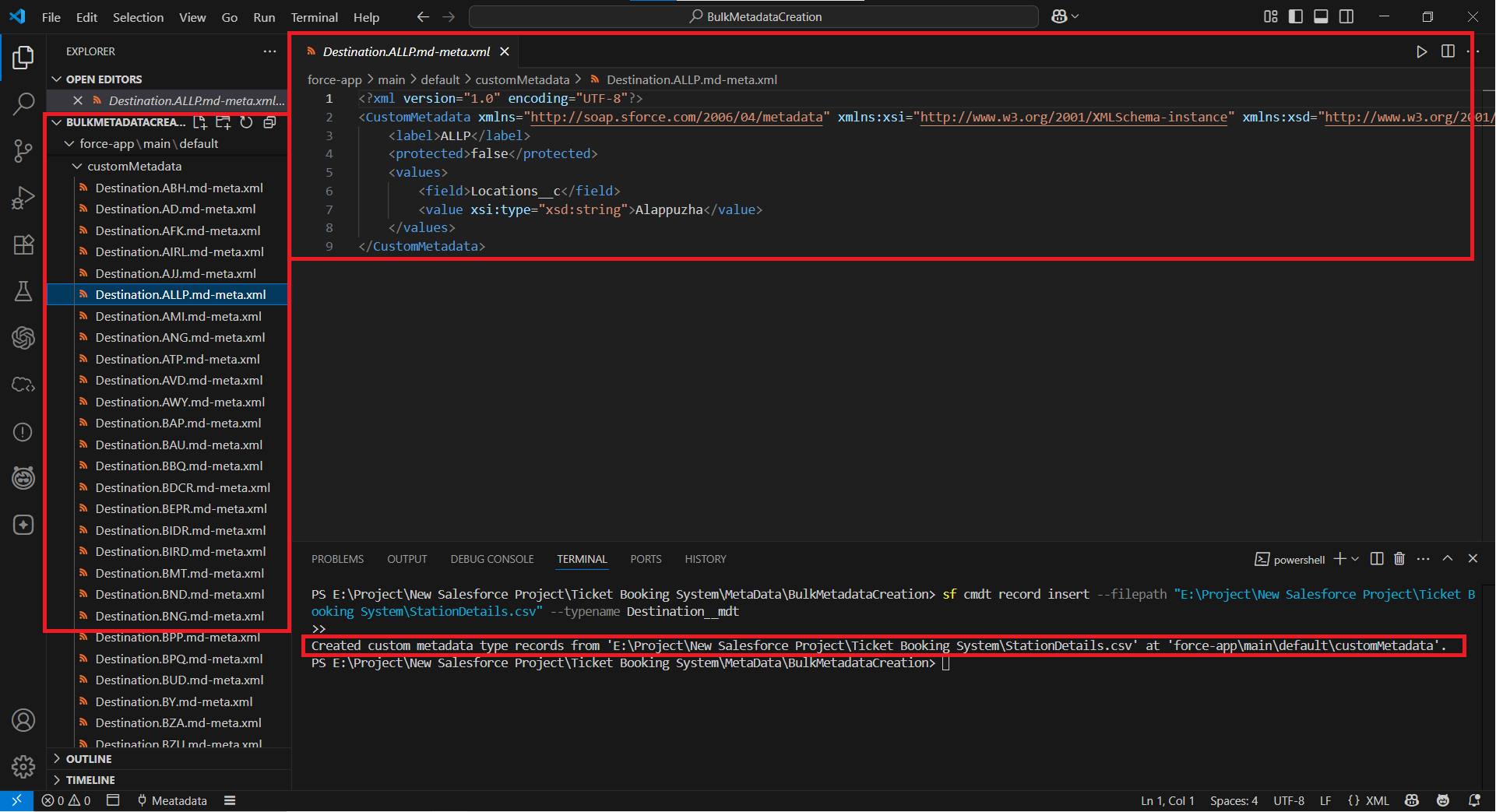Open the Extensions view

point(23,244)
